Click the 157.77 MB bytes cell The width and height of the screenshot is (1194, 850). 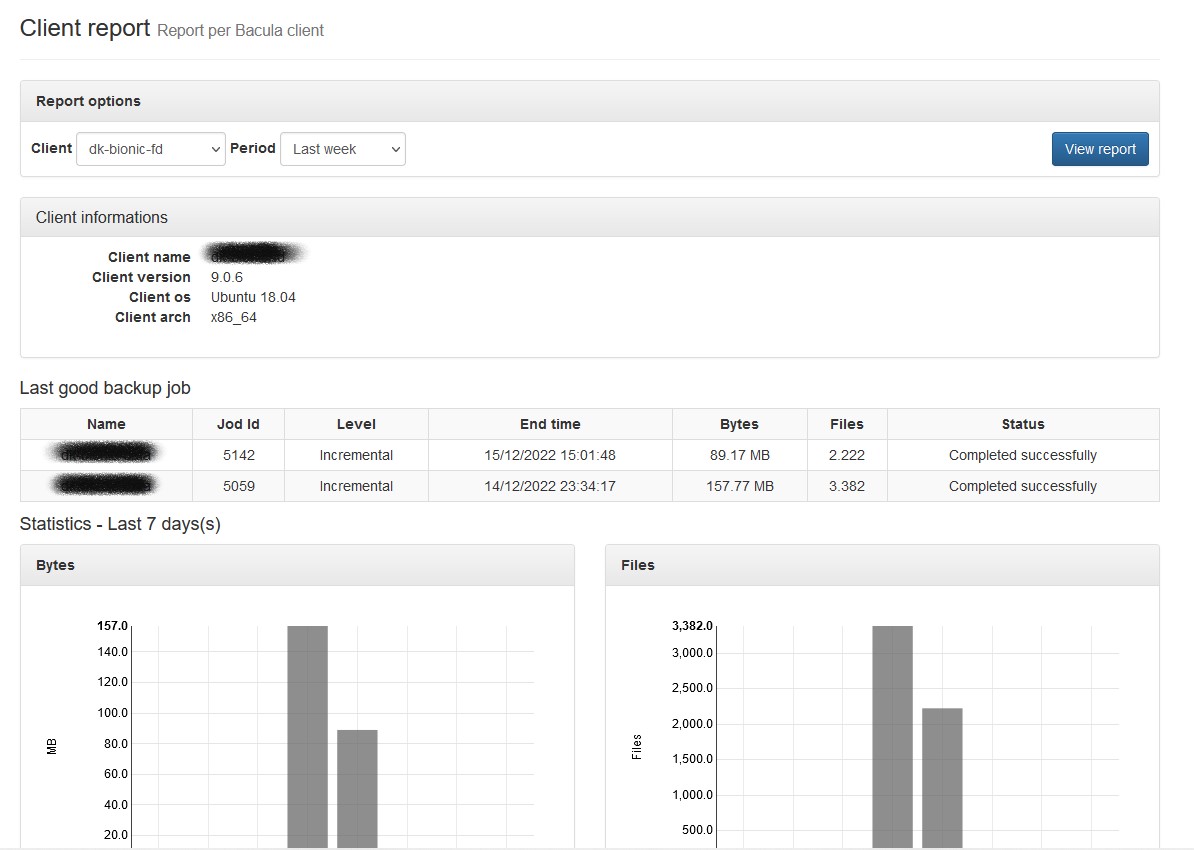pyautogui.click(x=739, y=486)
